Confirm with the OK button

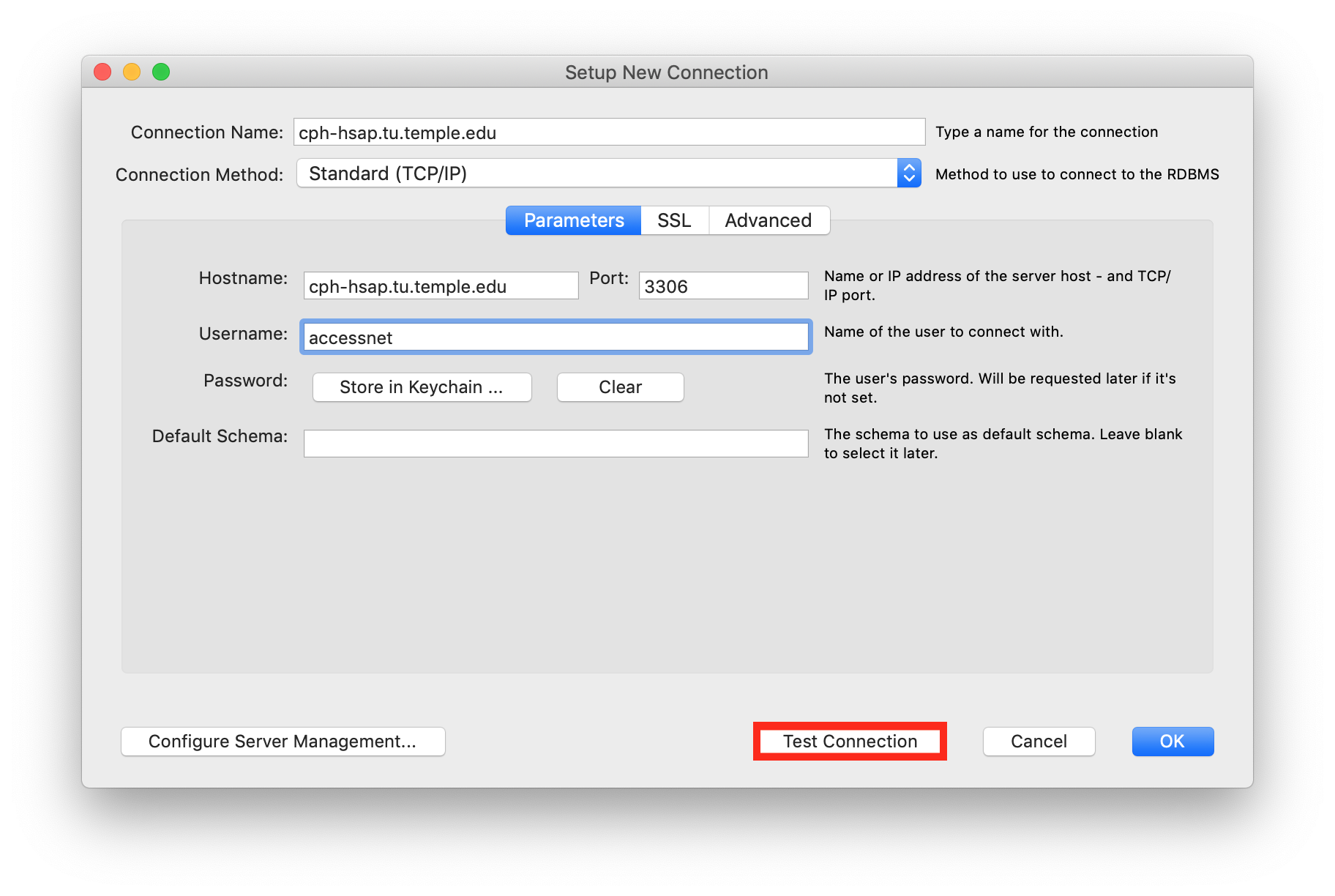click(1173, 742)
